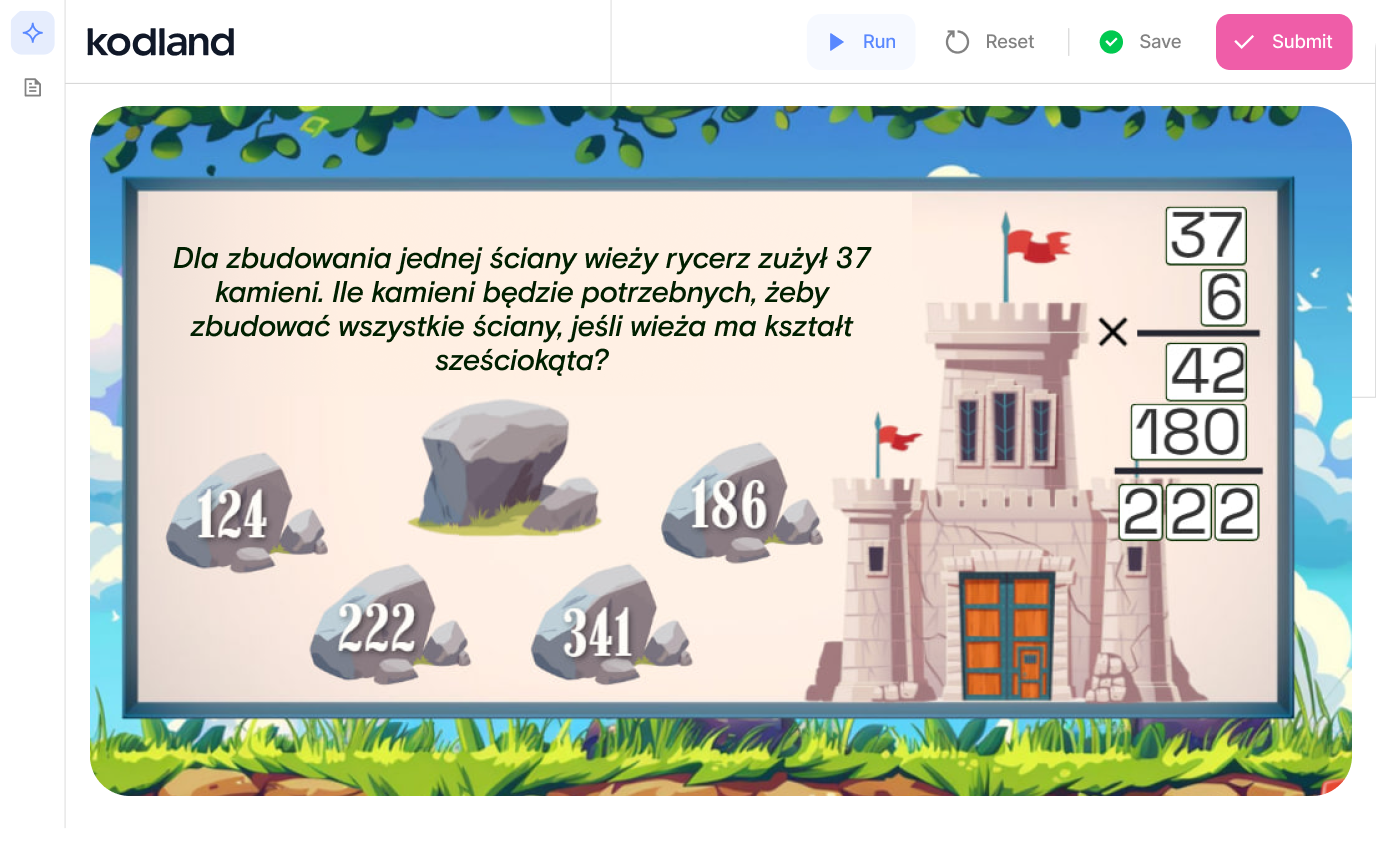Click the Save button

1141,42
